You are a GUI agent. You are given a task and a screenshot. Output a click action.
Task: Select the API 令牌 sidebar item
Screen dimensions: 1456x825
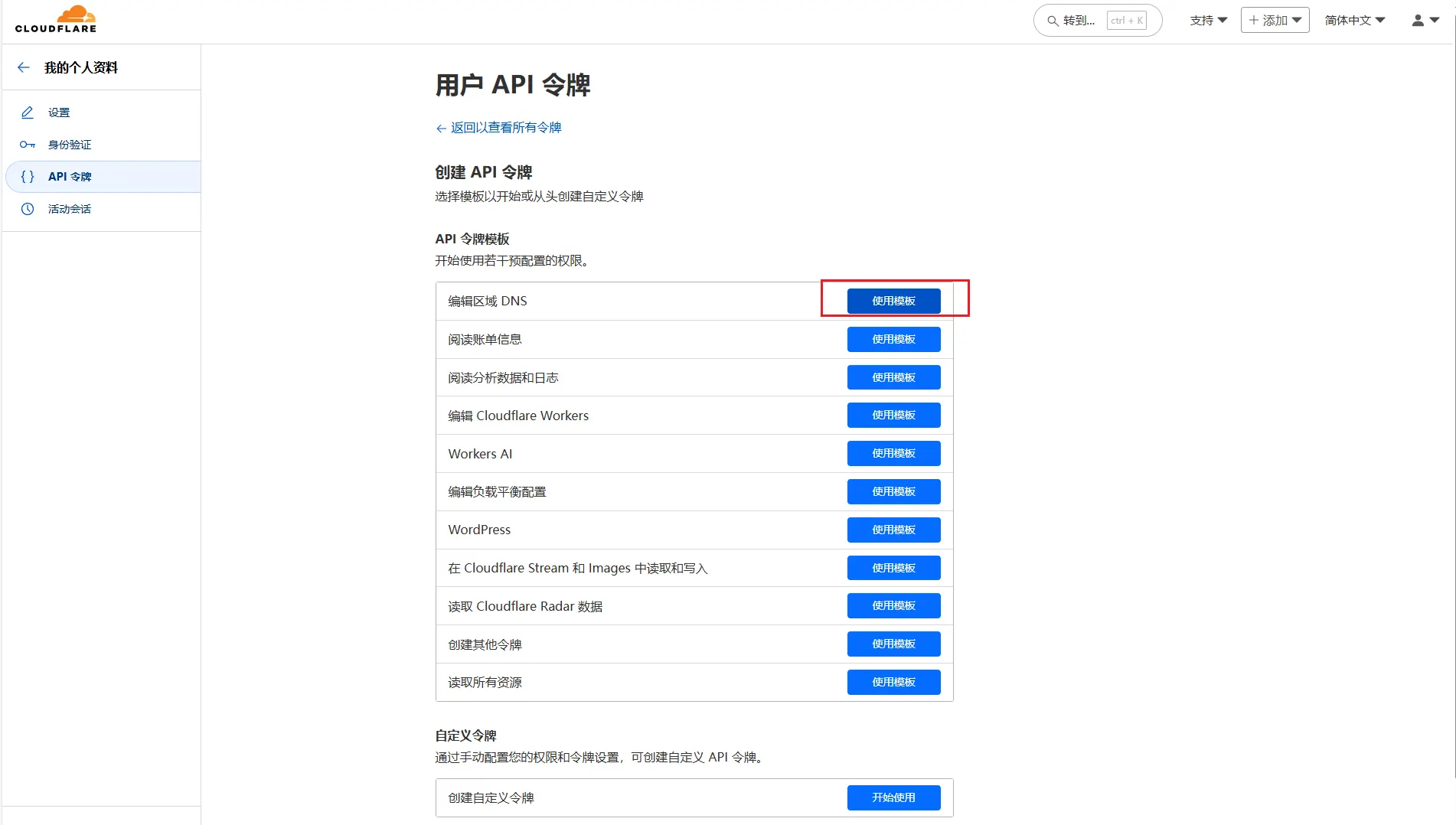point(102,177)
